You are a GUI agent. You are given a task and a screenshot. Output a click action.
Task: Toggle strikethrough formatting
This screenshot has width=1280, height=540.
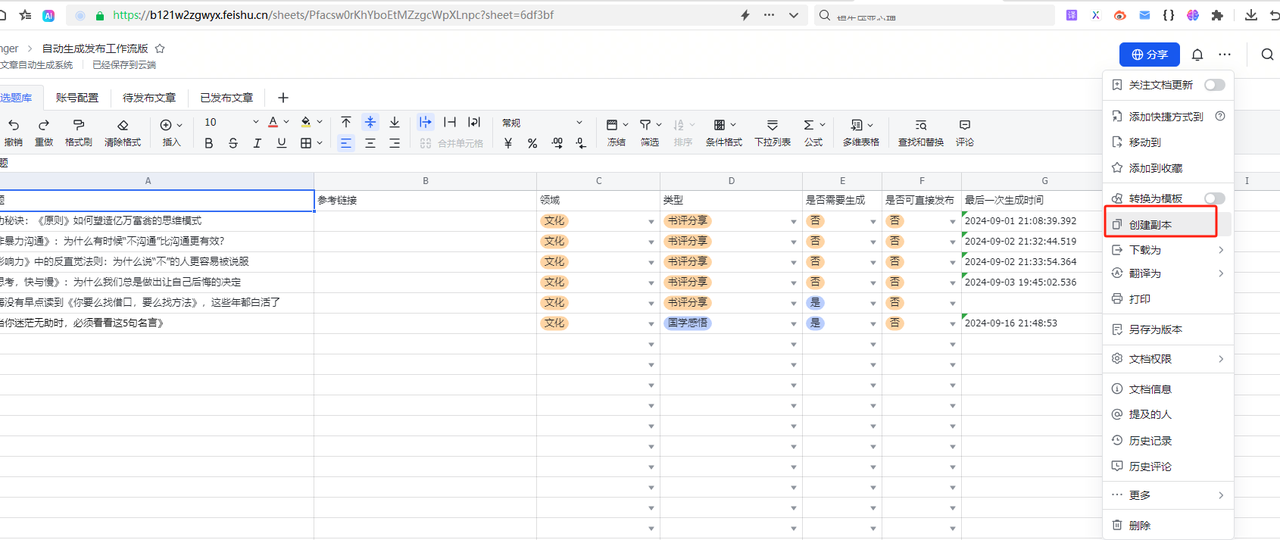point(233,143)
